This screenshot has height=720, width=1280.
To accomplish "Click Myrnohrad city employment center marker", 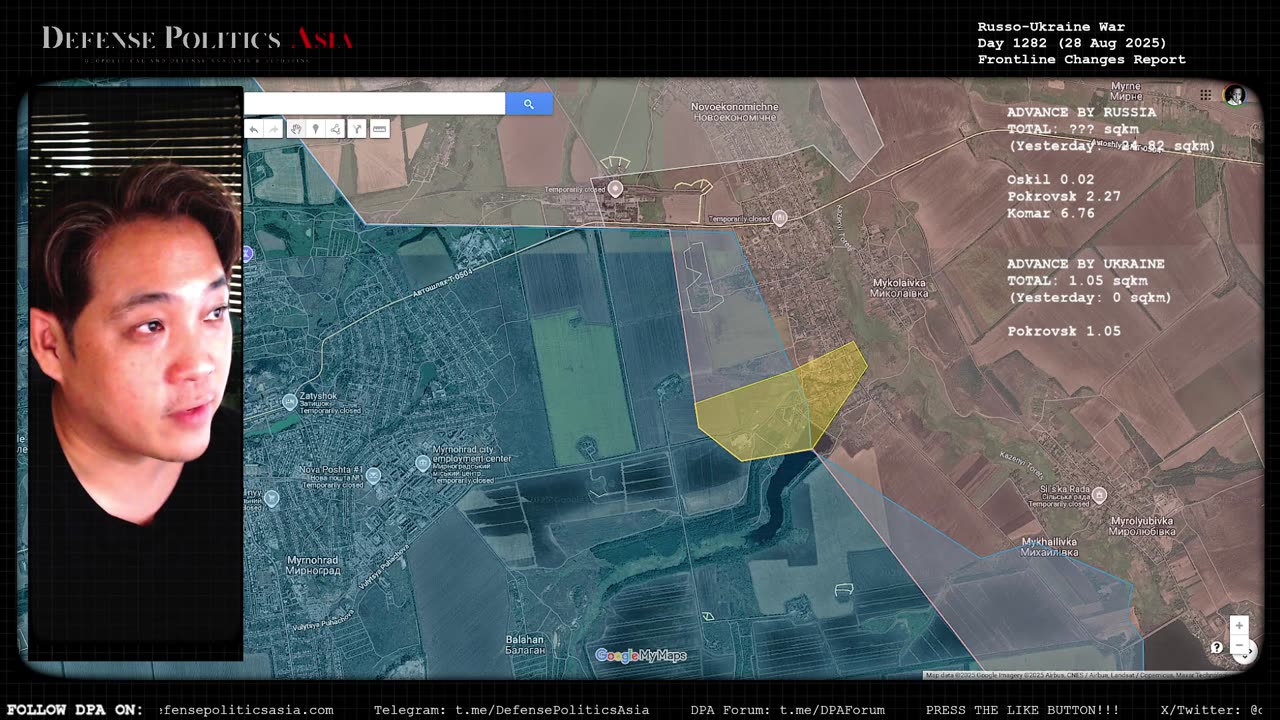I will coord(422,463).
